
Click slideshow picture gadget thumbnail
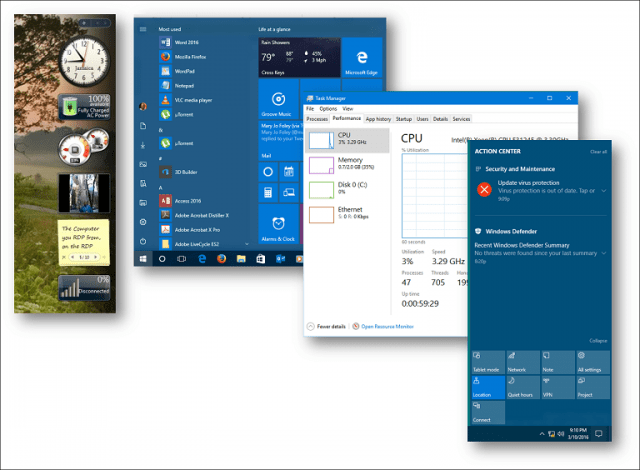click(x=84, y=193)
